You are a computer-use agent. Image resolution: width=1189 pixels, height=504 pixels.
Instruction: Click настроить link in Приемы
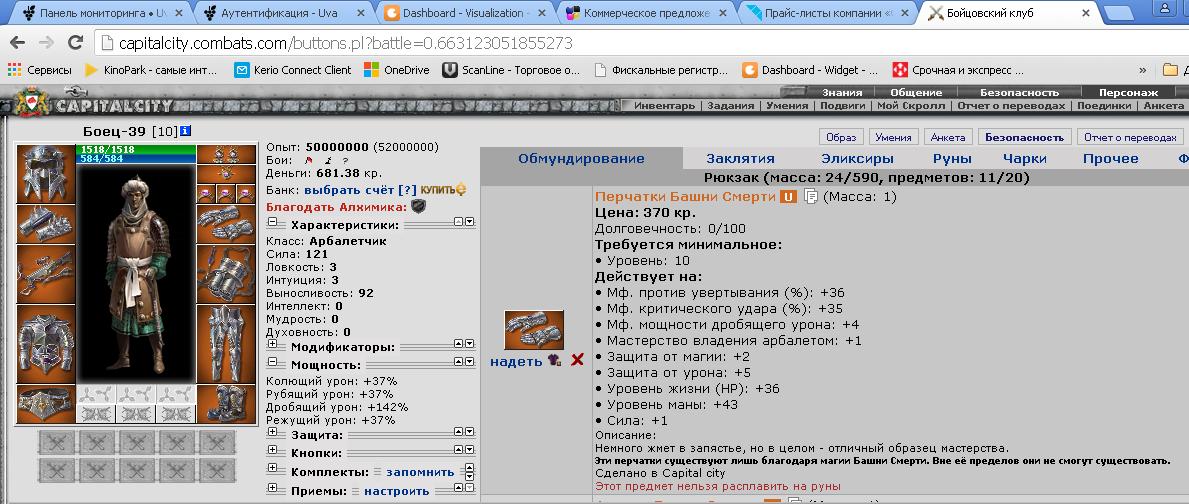pyautogui.click(x=397, y=490)
